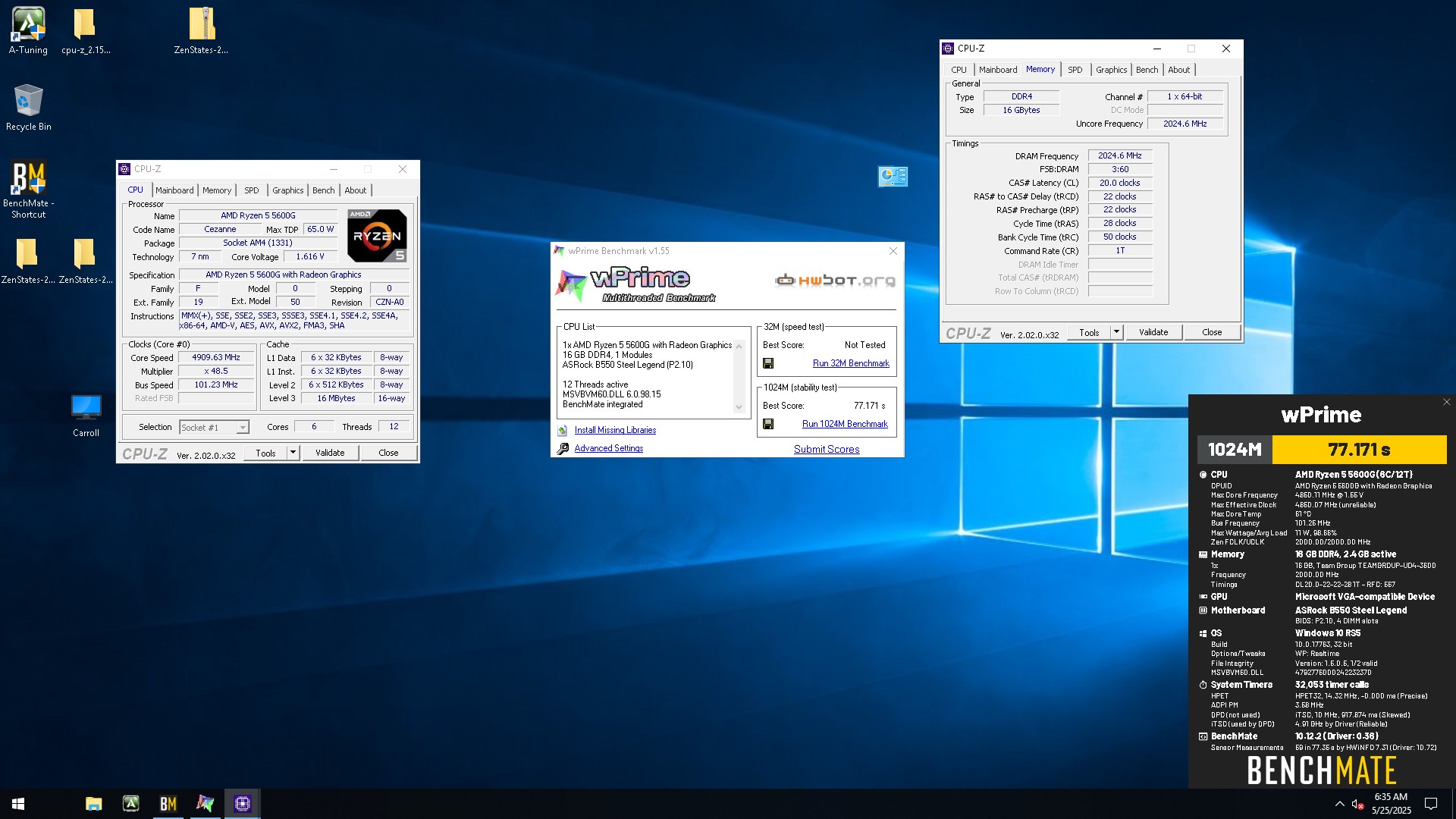This screenshot has height=819, width=1456.
Task: Open SPD tab in right CPU-Z window
Action: 1075,70
